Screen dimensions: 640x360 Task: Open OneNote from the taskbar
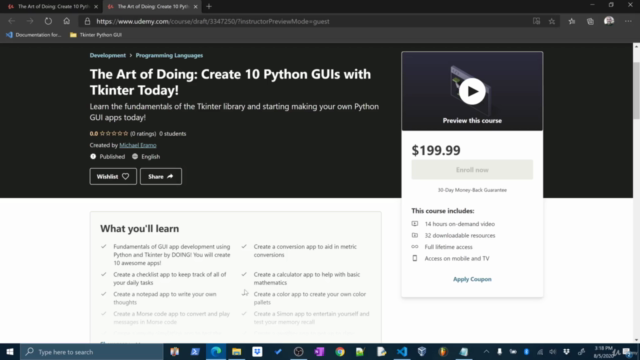coord(319,351)
